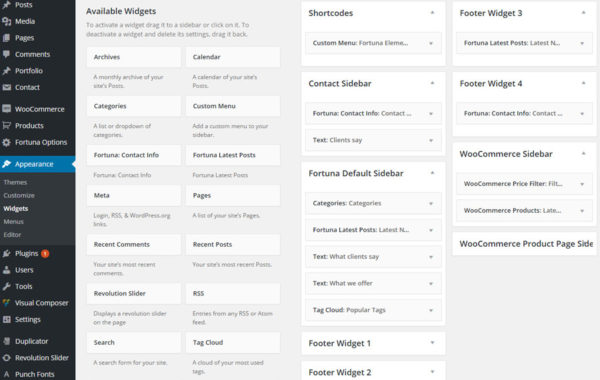Collapse the Footer Widget 4 area
This screenshot has width=600, height=380.
pos(584,83)
